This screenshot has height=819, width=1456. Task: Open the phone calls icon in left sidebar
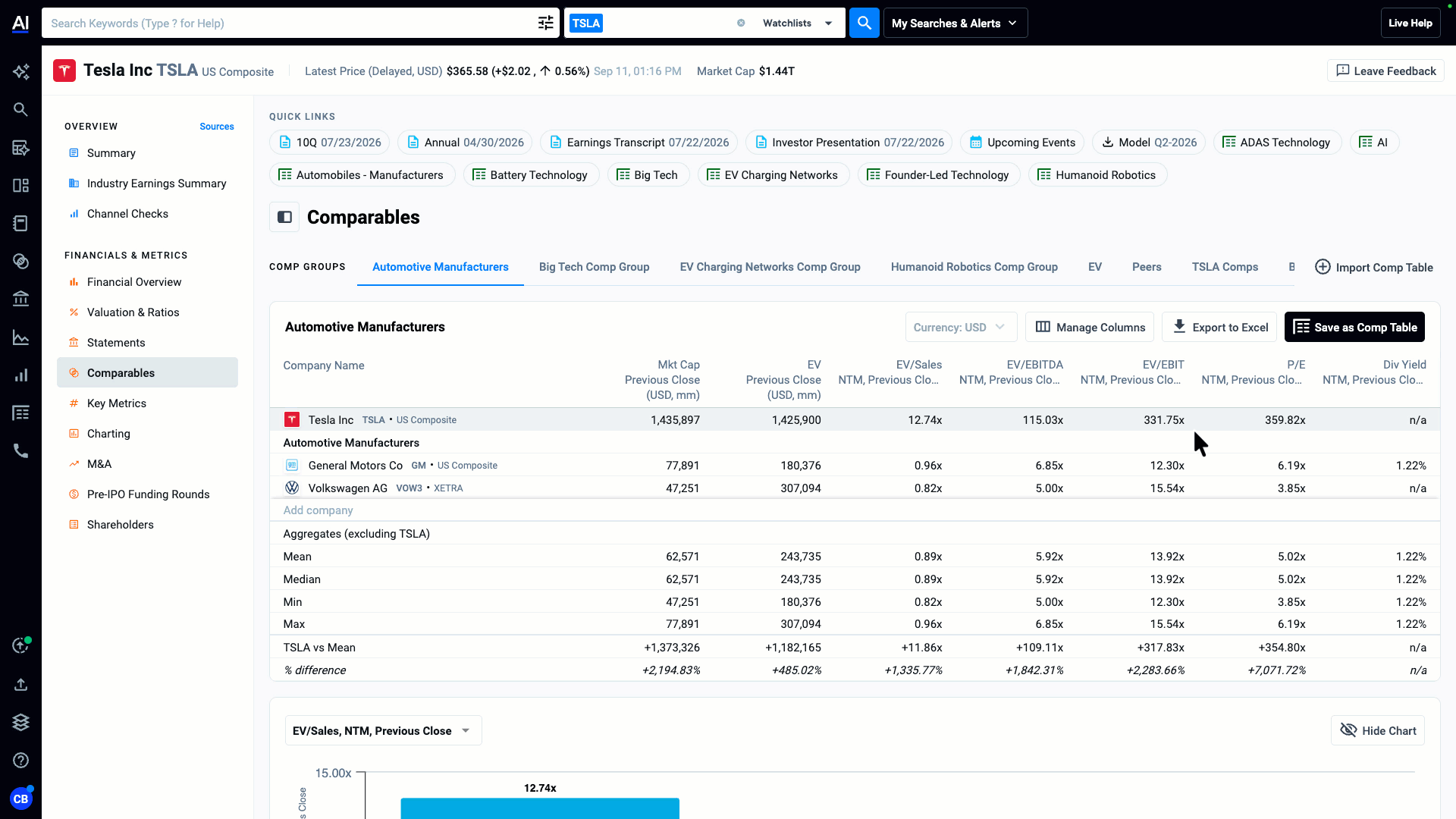(20, 451)
